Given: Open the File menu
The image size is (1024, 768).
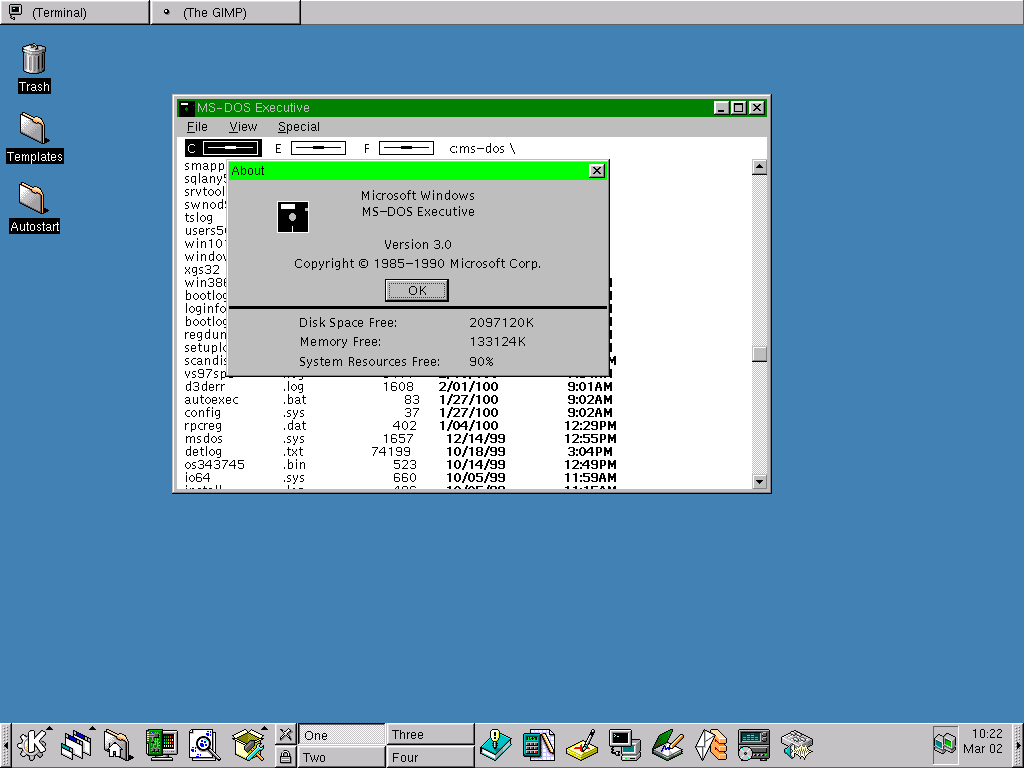Looking at the screenshot, I should pos(197,127).
